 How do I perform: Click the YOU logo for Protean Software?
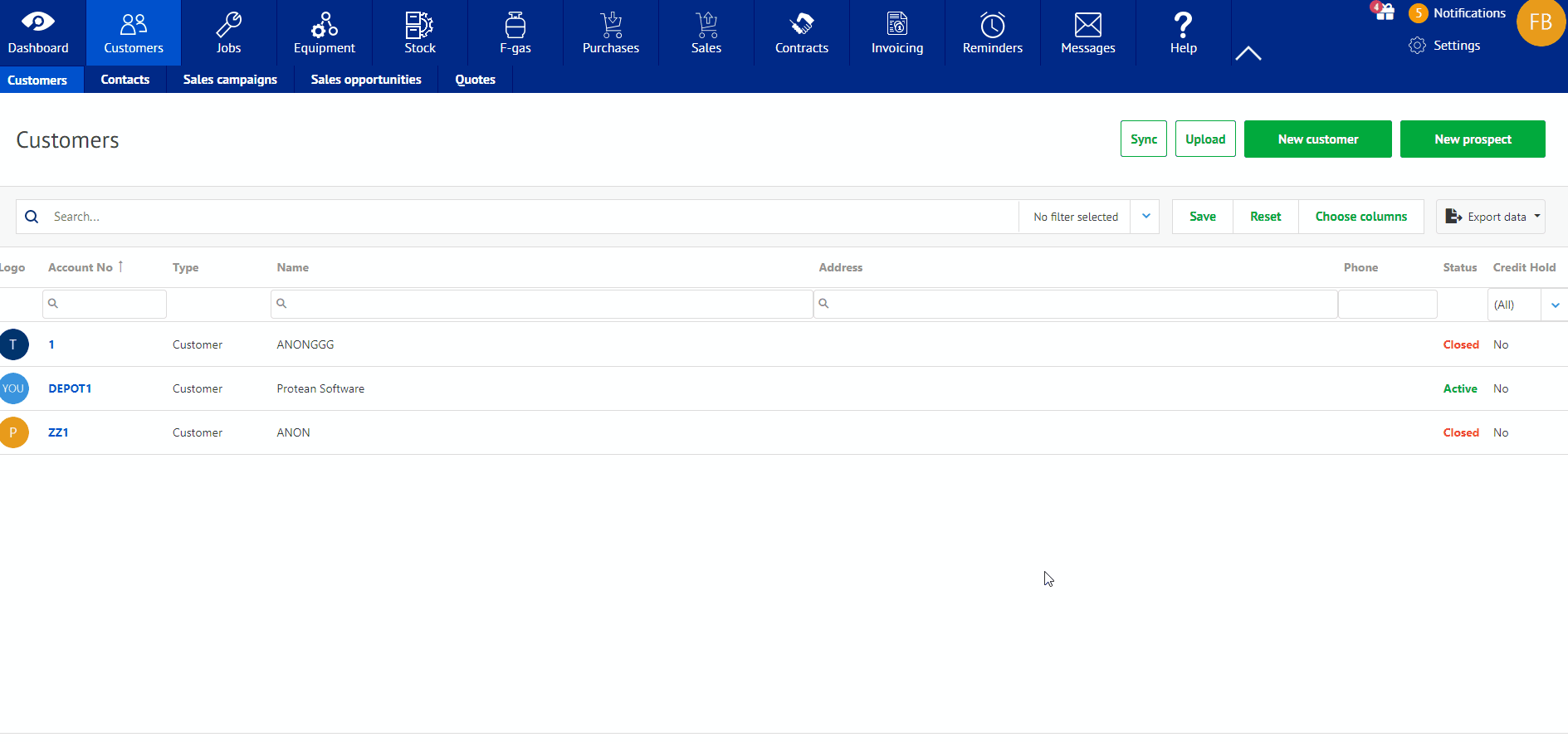pos(13,388)
